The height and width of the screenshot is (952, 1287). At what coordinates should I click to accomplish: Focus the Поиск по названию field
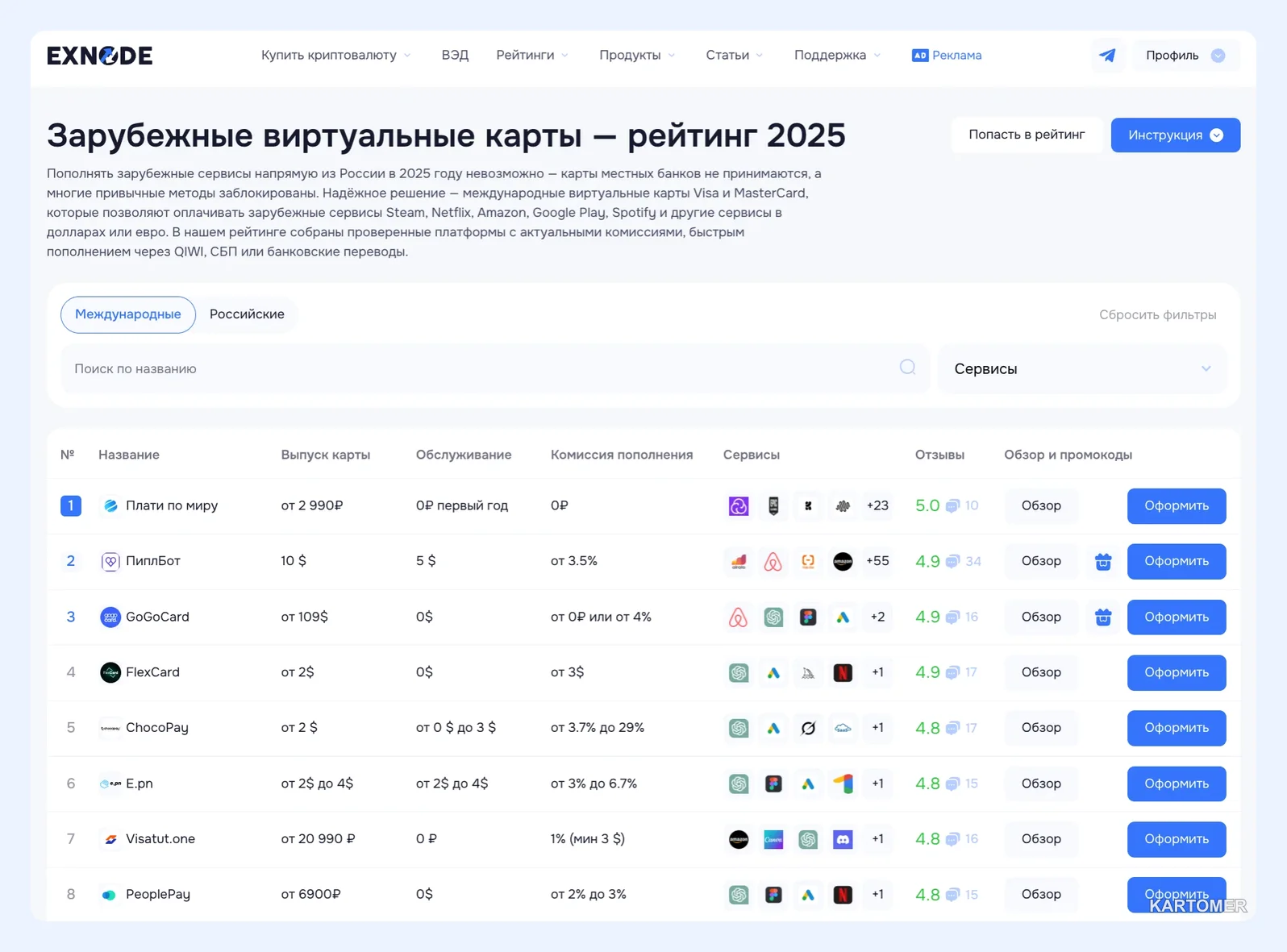pos(495,368)
